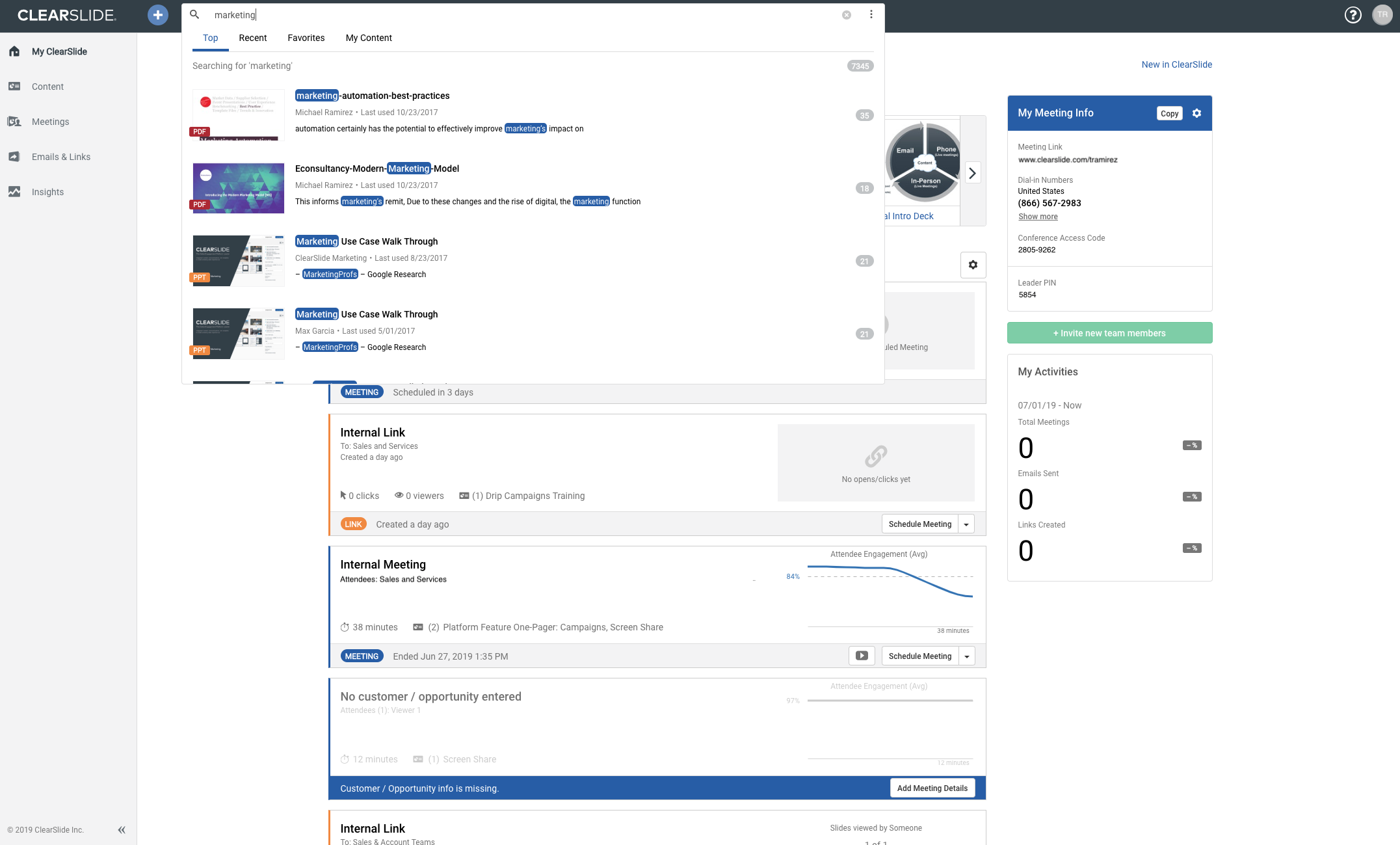The width and height of the screenshot is (1400, 845).
Task: Click No customer / opportunity entered title
Action: click(430, 697)
